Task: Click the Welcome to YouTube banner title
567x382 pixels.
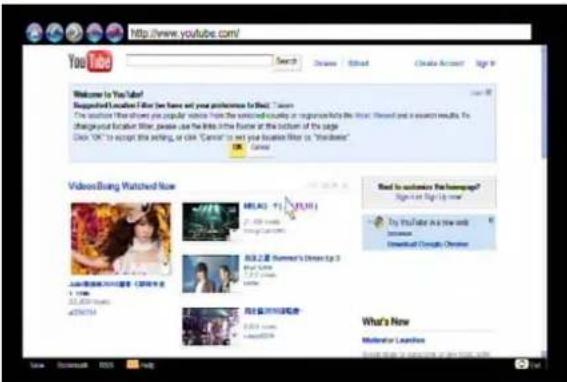Action: pos(108,94)
